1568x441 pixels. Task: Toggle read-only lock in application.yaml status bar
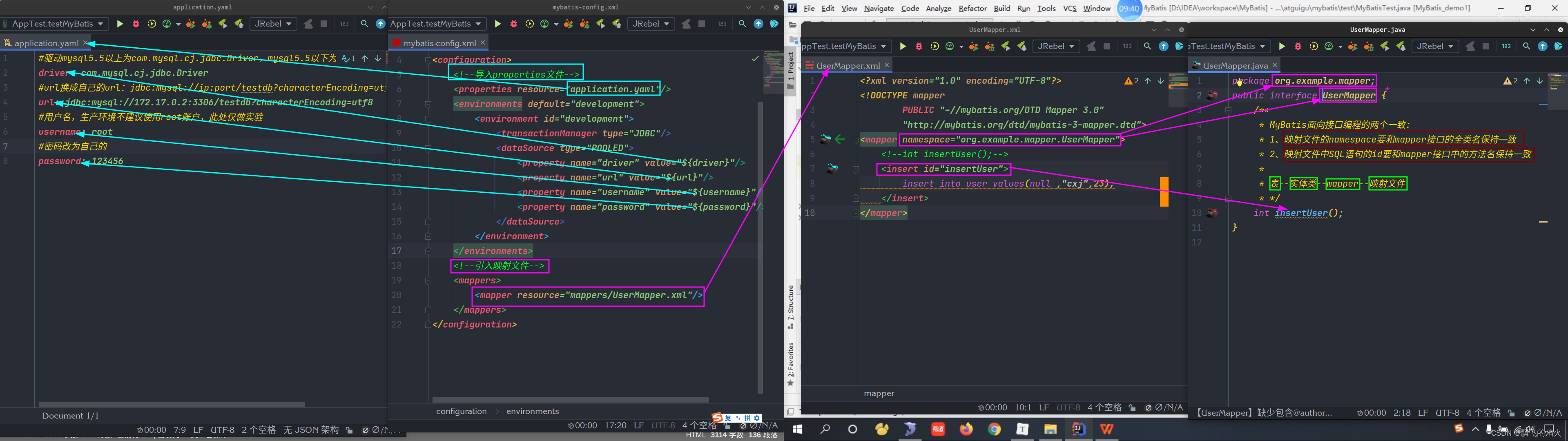coord(349,430)
